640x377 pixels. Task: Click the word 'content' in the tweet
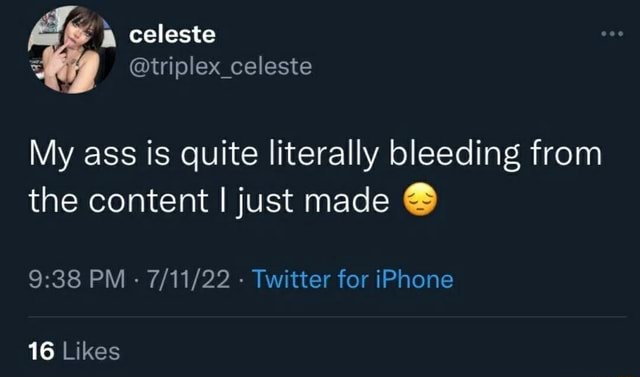(x=148, y=201)
